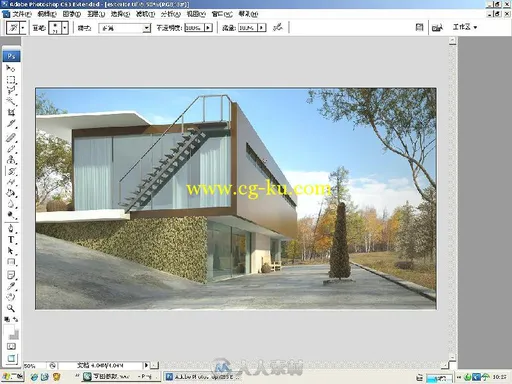Reset default foreground and background colors
Image resolution: width=512 pixels, height=384 pixels.
[x=7, y=319]
